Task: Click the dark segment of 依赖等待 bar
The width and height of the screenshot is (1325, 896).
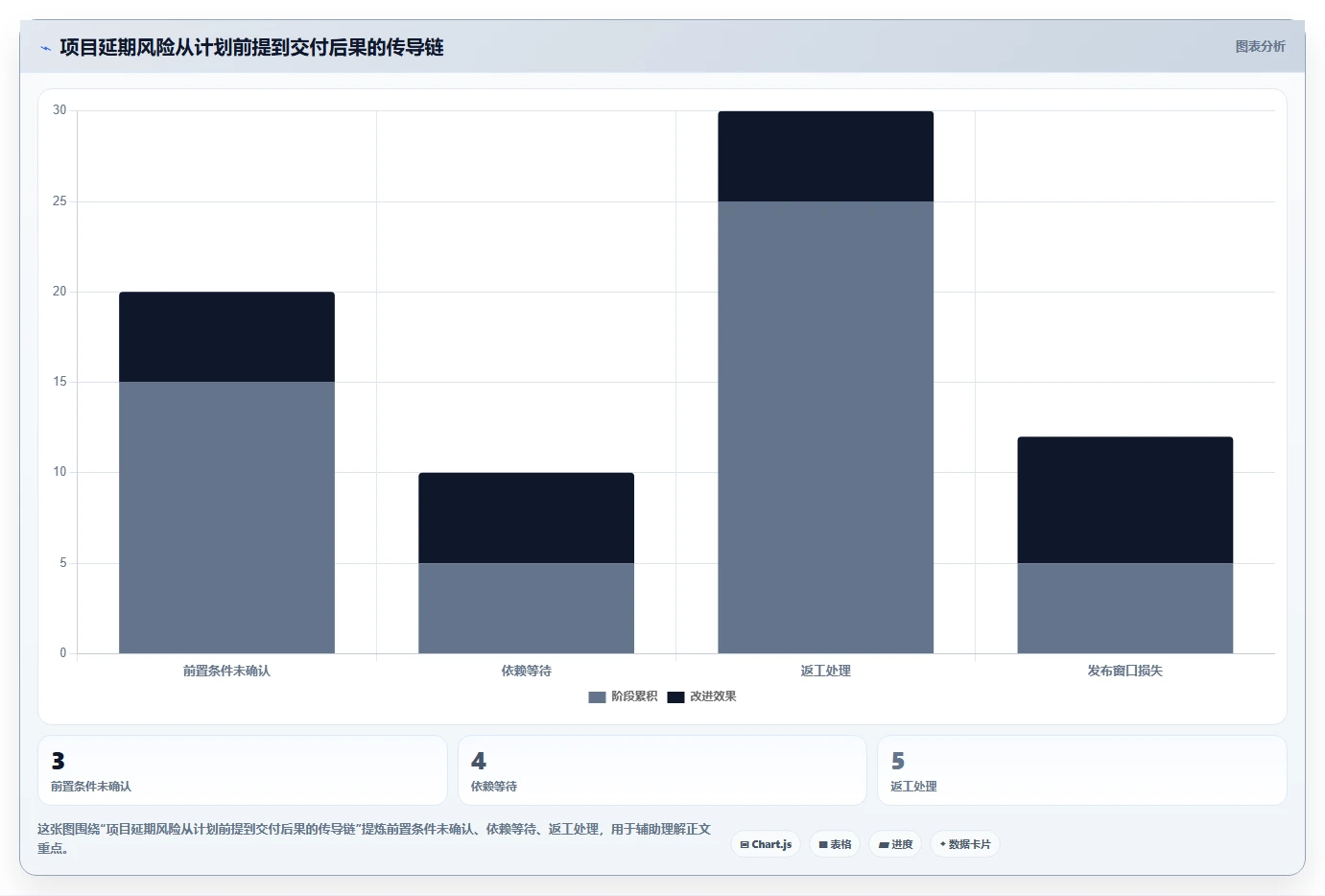Action: click(526, 518)
